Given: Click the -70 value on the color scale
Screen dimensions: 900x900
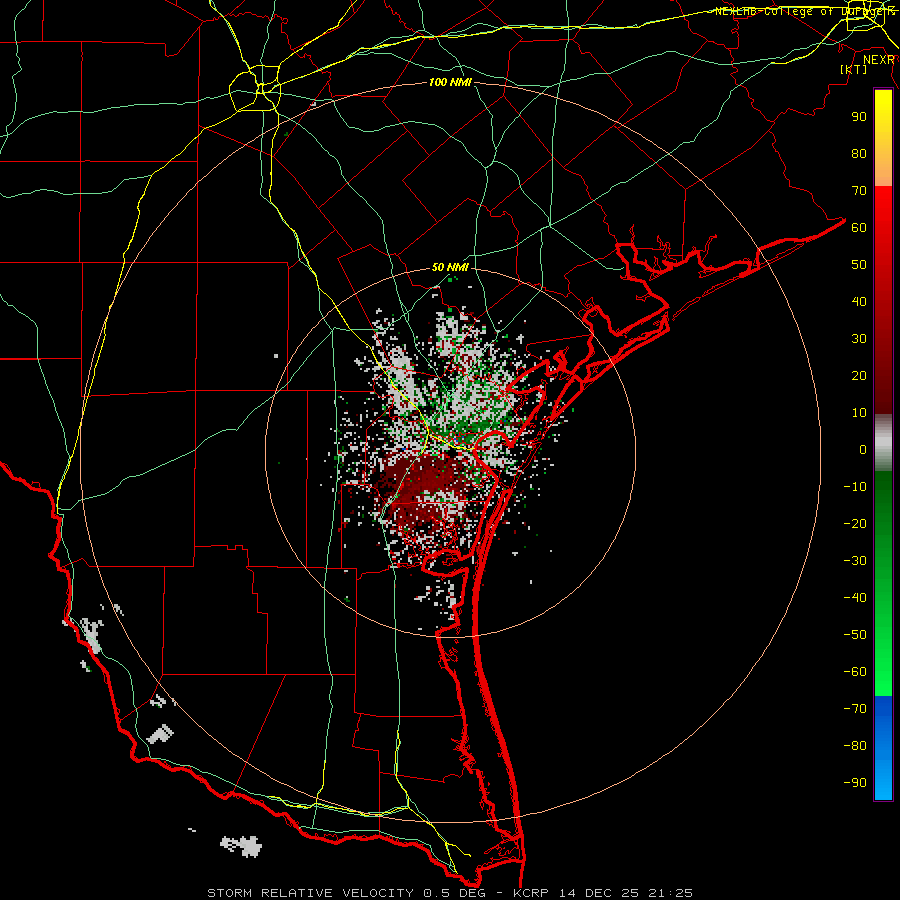Looking at the screenshot, I should [855, 709].
